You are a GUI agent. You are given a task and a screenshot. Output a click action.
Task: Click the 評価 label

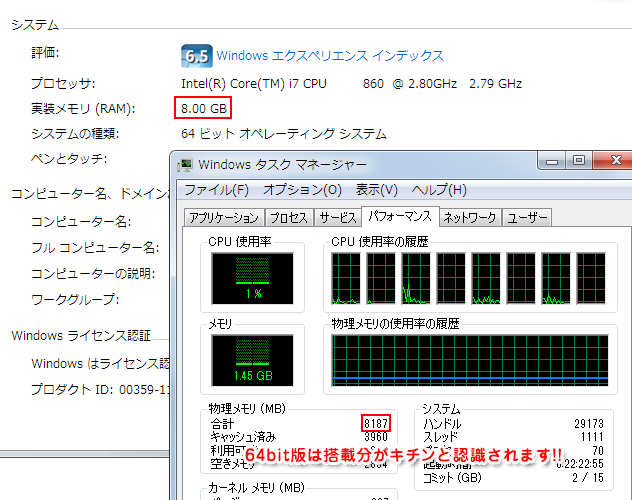pos(45,52)
